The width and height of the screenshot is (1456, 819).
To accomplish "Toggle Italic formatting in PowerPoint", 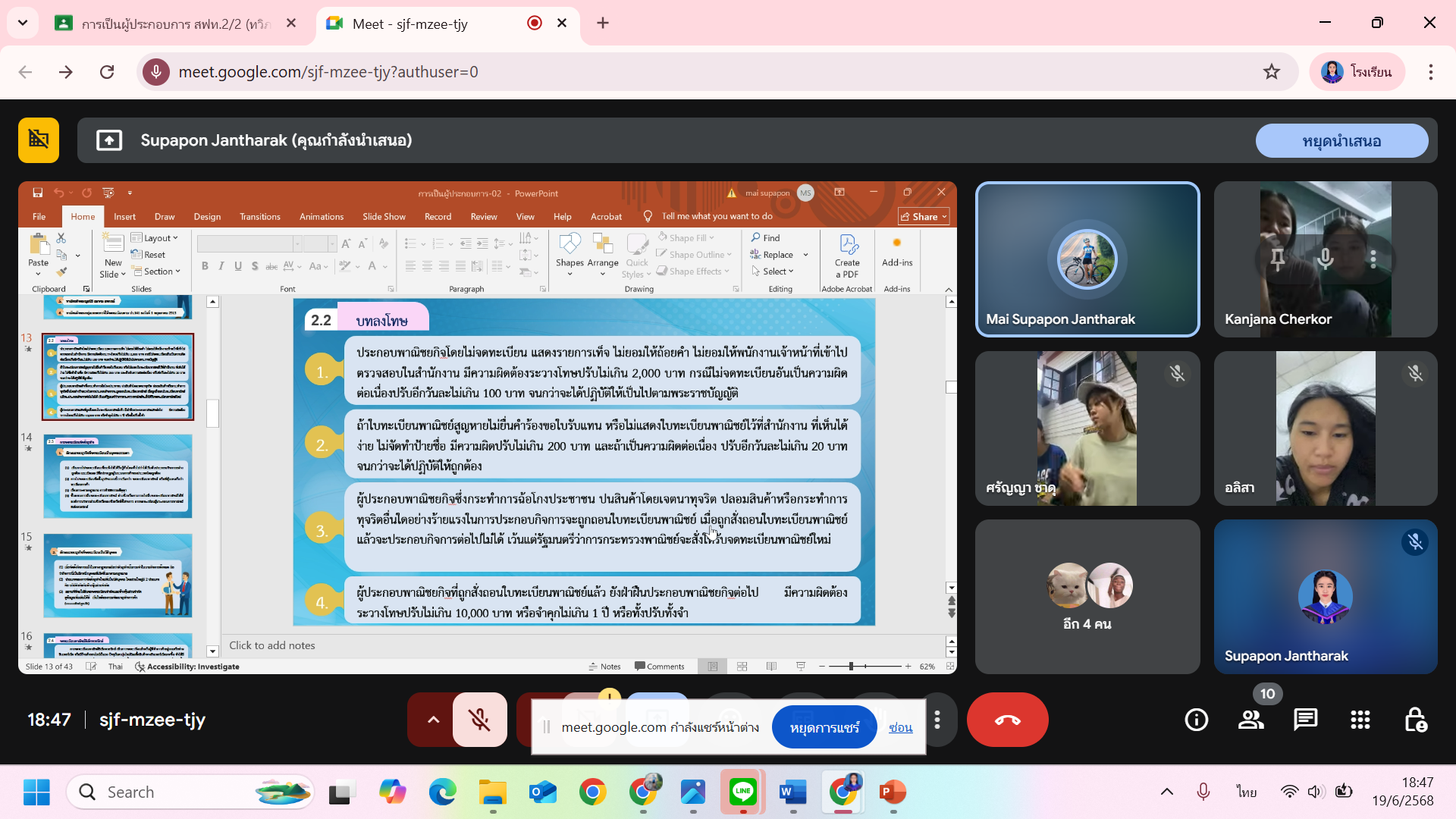I will pos(221,266).
